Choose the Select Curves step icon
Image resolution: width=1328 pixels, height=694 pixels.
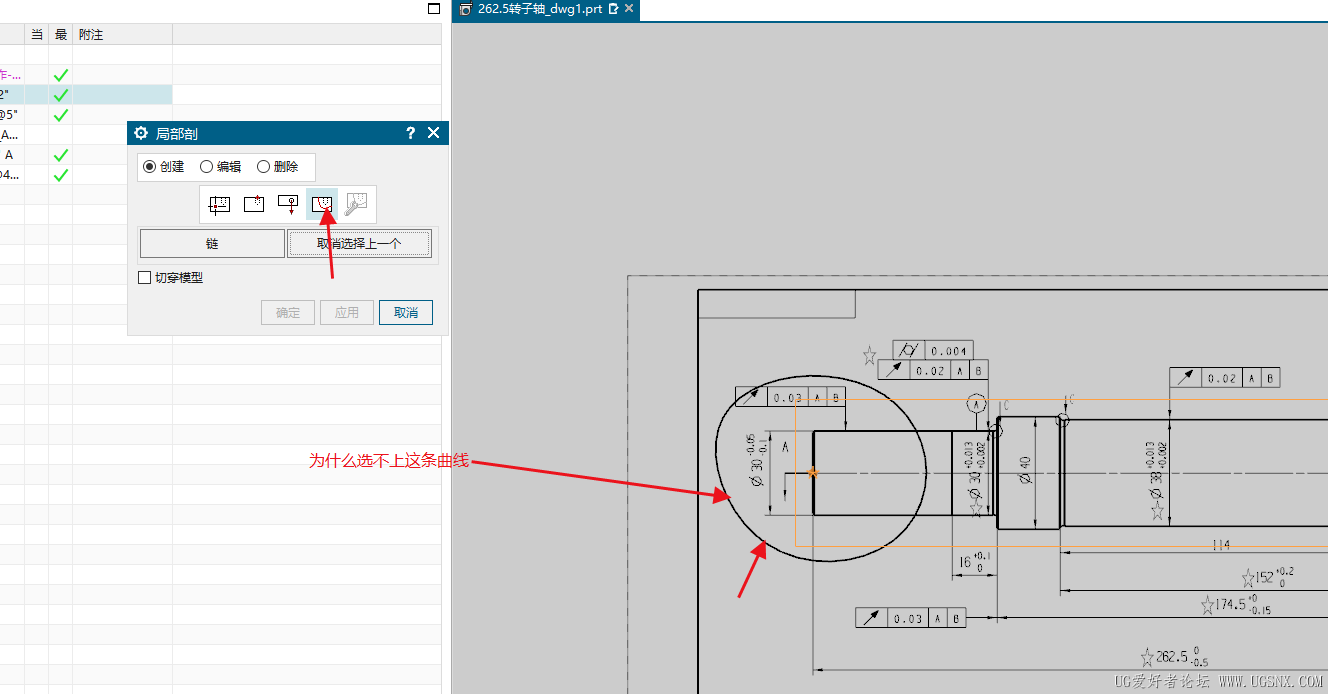click(x=322, y=204)
